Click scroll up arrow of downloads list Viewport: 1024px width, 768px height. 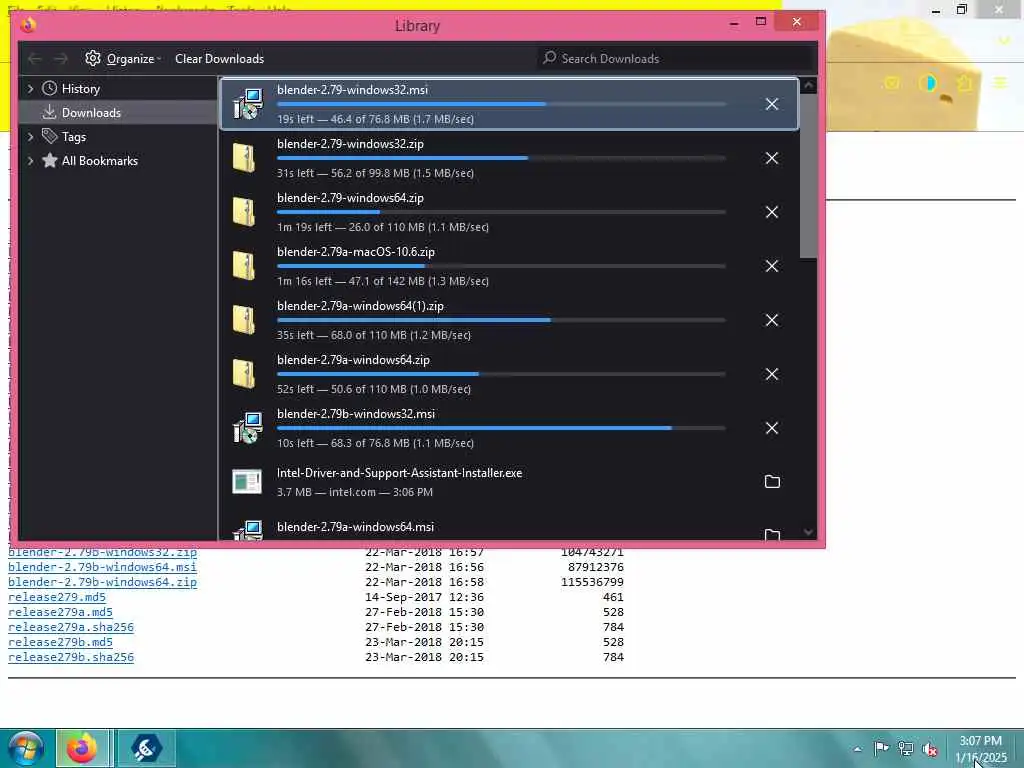coord(808,86)
